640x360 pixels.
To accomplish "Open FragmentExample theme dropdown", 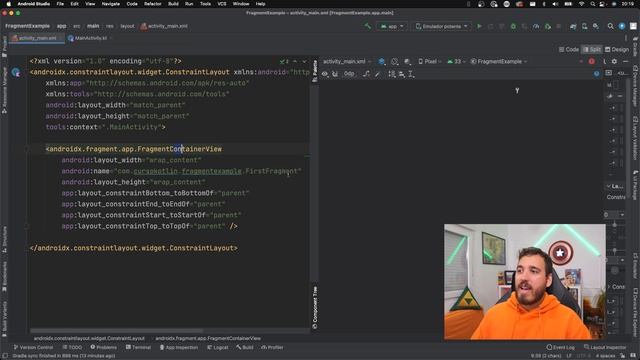I will 499,62.
